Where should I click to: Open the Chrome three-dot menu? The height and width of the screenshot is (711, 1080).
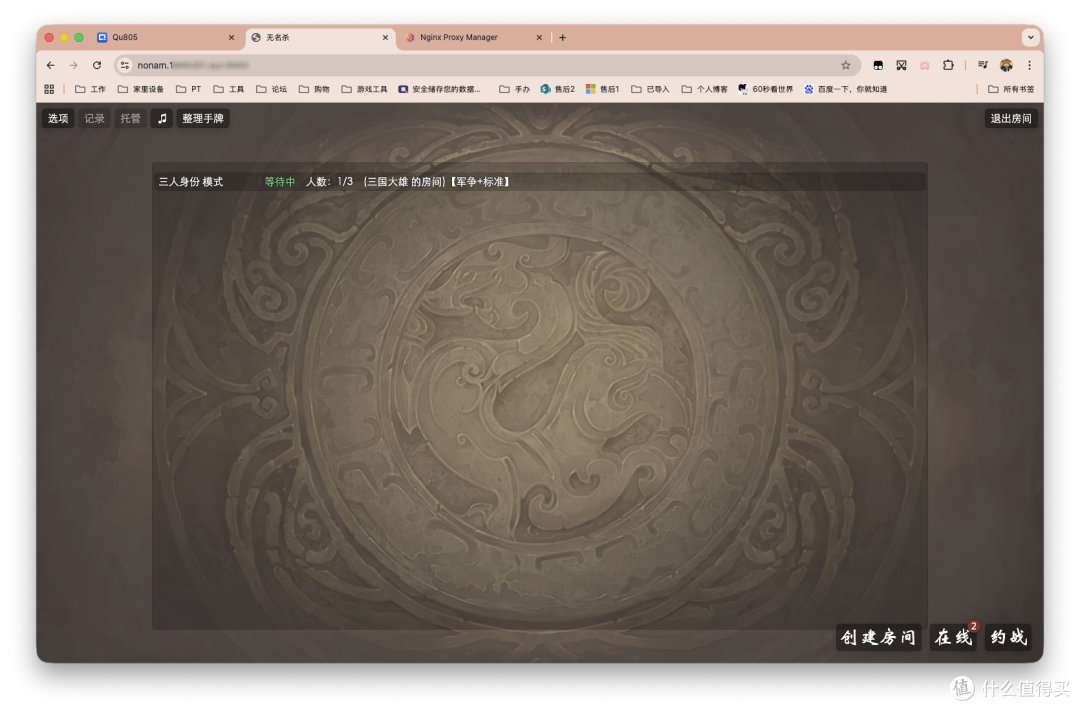(x=1030, y=65)
